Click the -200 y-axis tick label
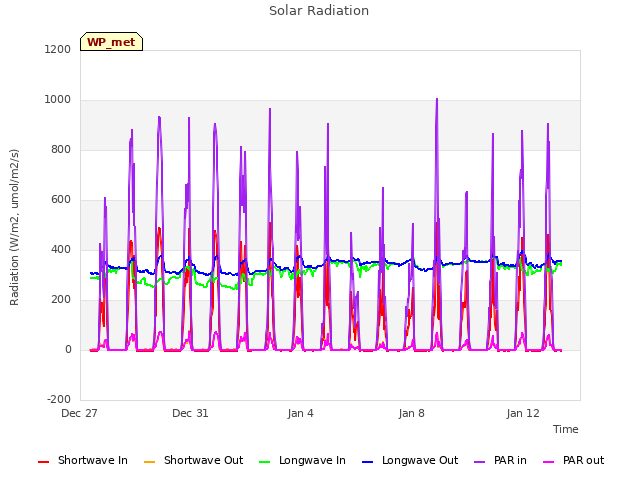Viewport: 640px width, 480px height. click(59, 399)
